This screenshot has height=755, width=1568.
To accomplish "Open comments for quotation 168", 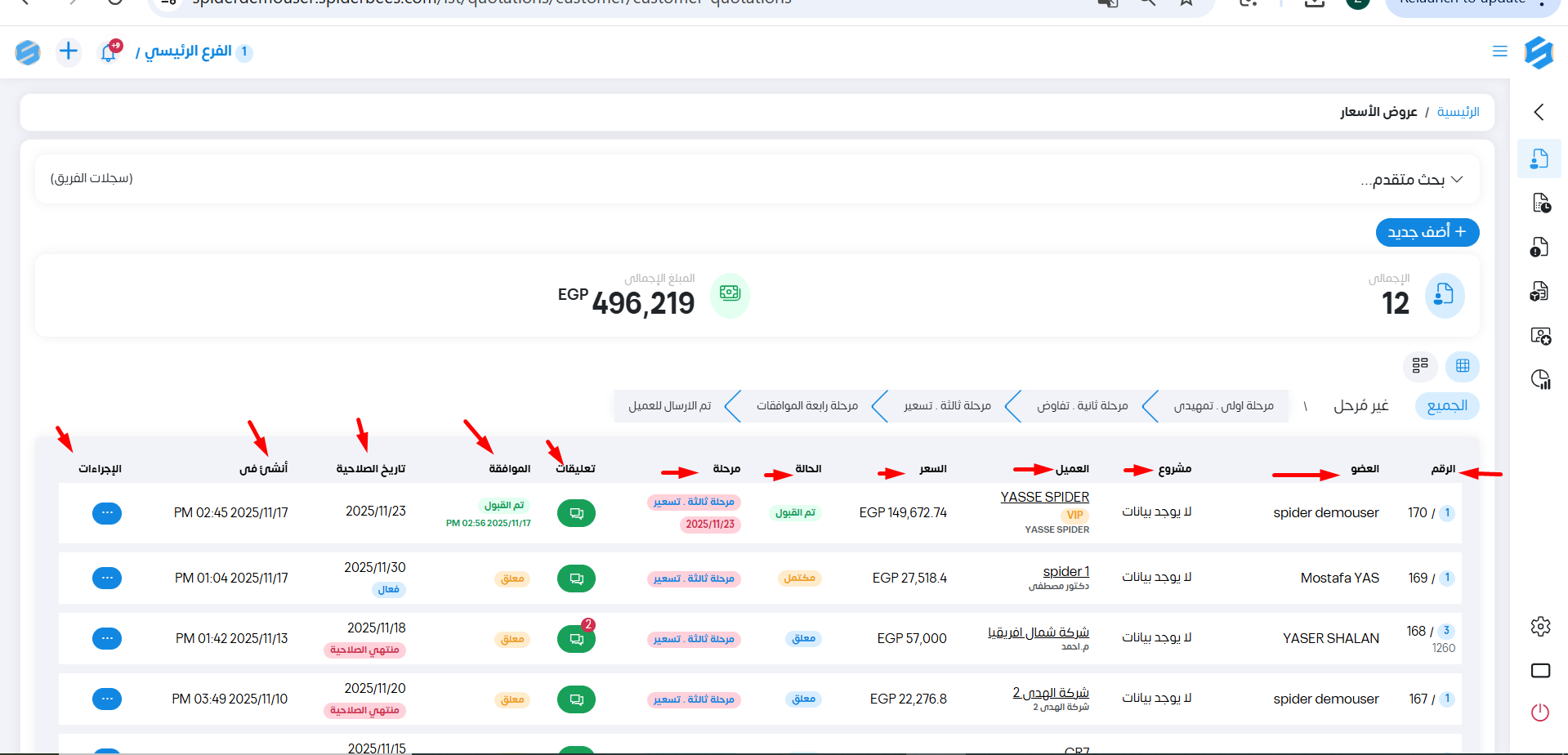I will coord(576,639).
